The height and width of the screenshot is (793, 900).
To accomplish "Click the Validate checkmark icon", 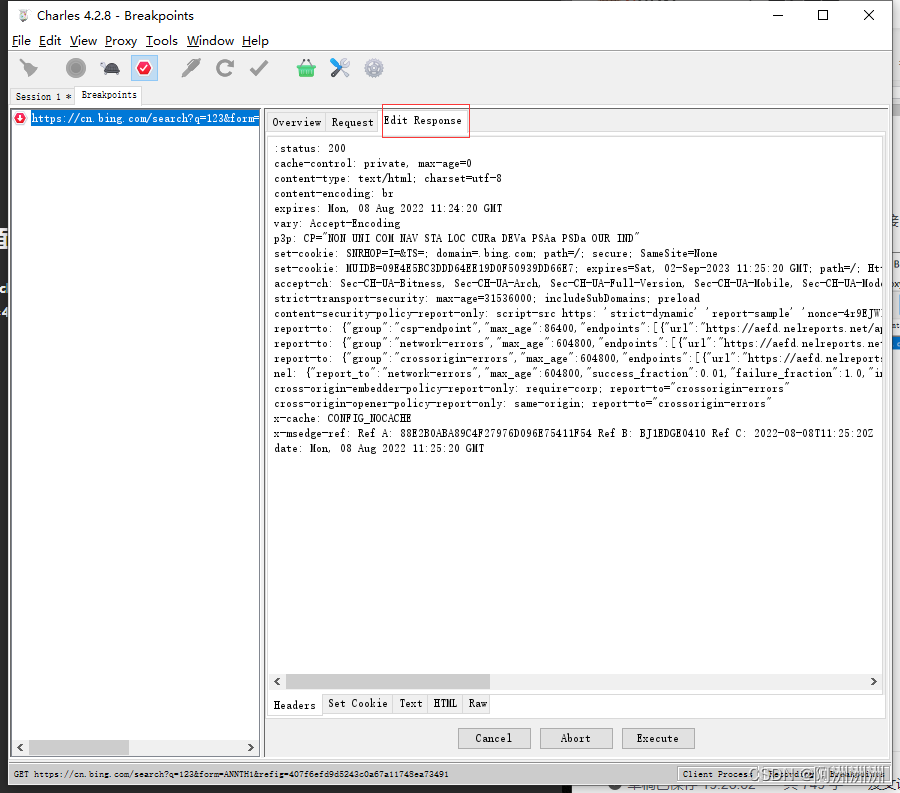I will coord(259,68).
